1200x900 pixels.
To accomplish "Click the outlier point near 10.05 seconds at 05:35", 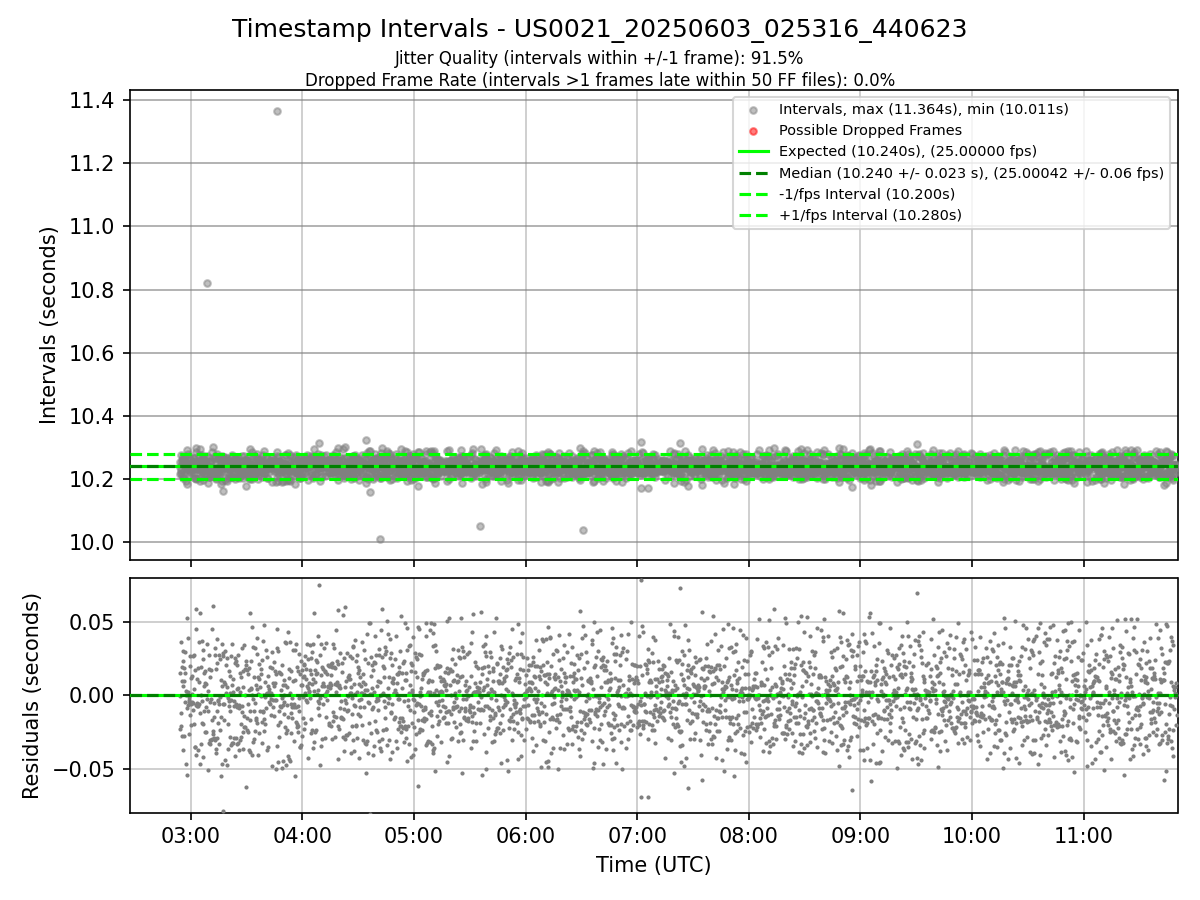I will [480, 526].
